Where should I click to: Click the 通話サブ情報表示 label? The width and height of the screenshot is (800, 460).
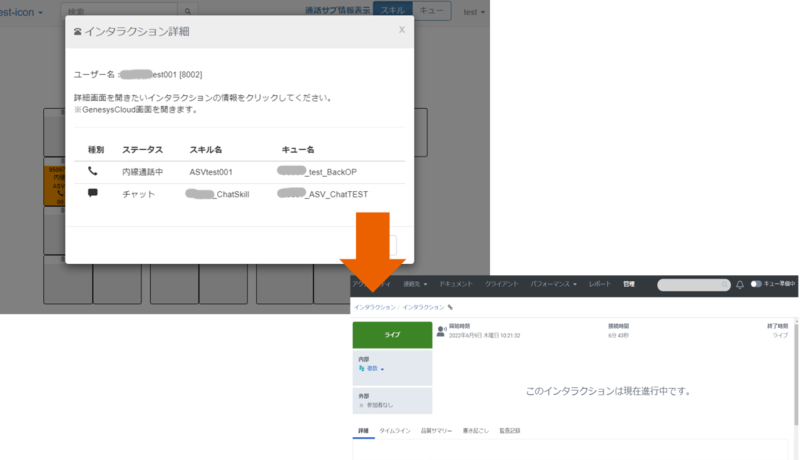click(x=337, y=11)
